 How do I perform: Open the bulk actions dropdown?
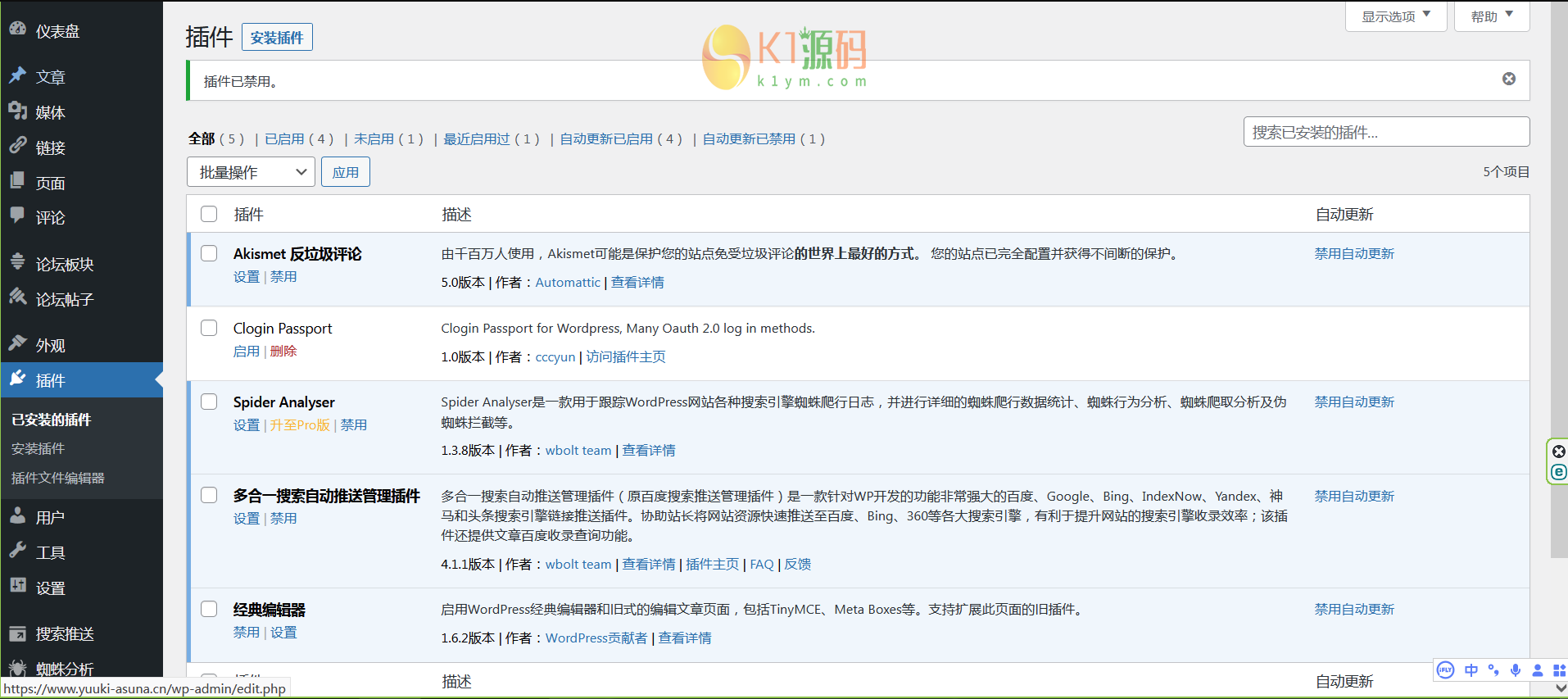pos(251,172)
